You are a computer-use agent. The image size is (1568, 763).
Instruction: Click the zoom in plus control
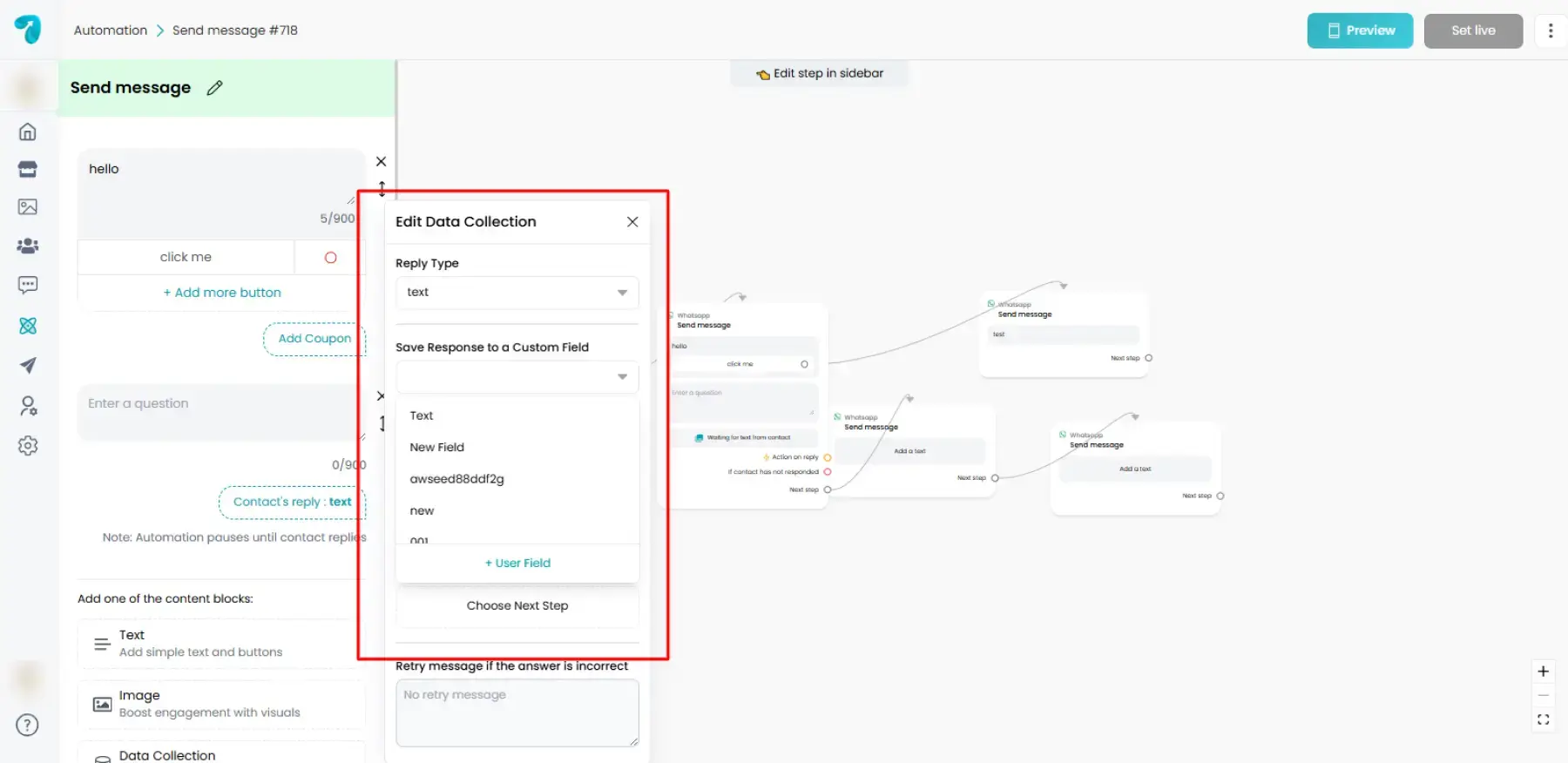tap(1543, 672)
